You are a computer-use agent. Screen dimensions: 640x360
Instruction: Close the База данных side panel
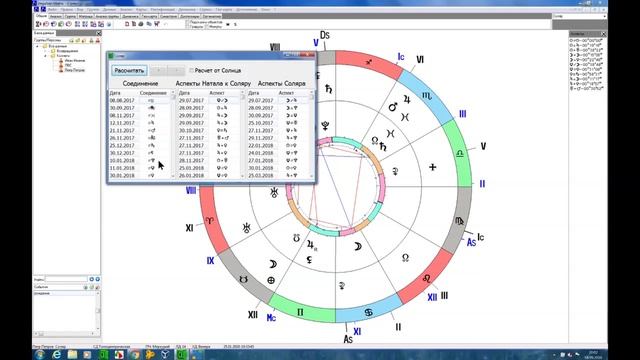click(98, 33)
